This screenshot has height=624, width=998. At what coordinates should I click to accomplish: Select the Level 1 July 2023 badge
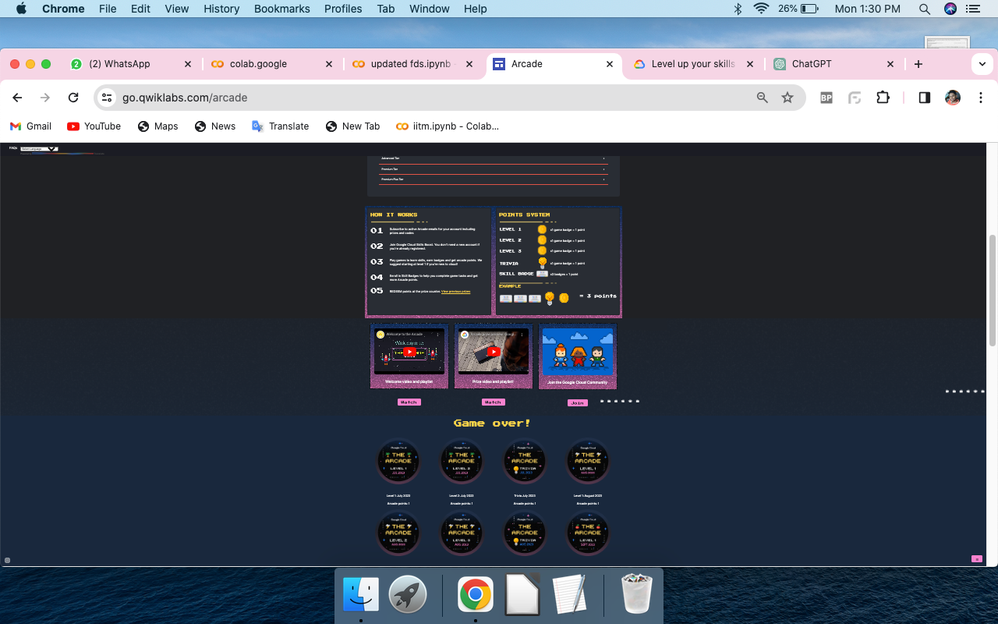398,462
